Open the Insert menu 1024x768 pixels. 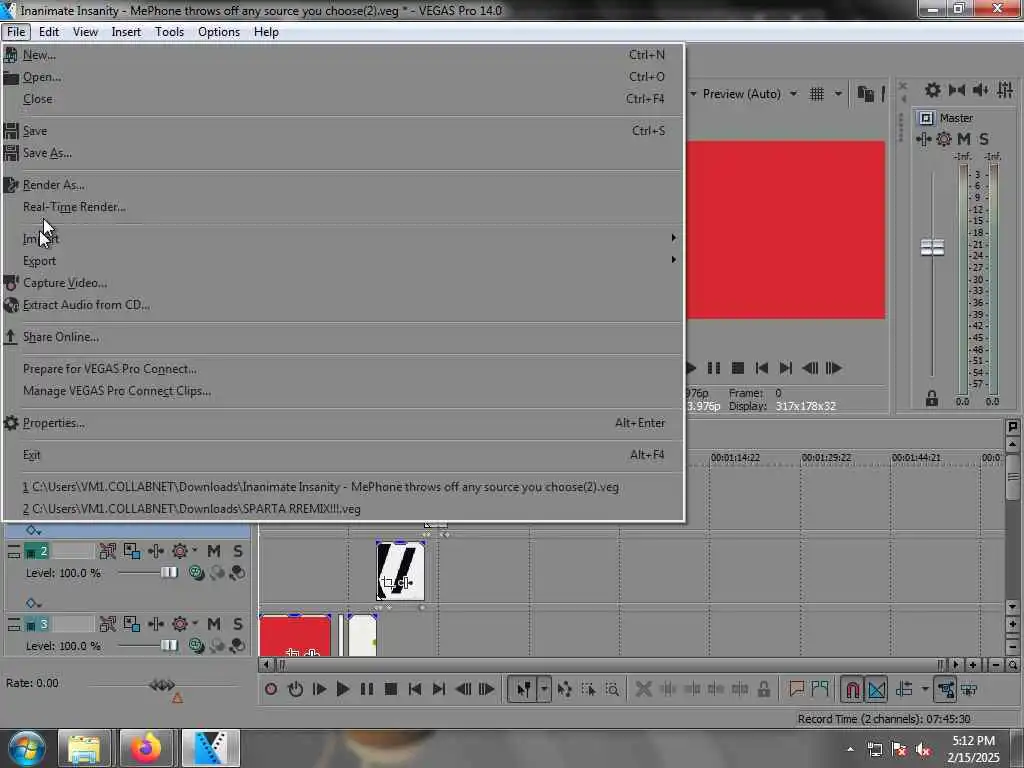pyautogui.click(x=126, y=32)
